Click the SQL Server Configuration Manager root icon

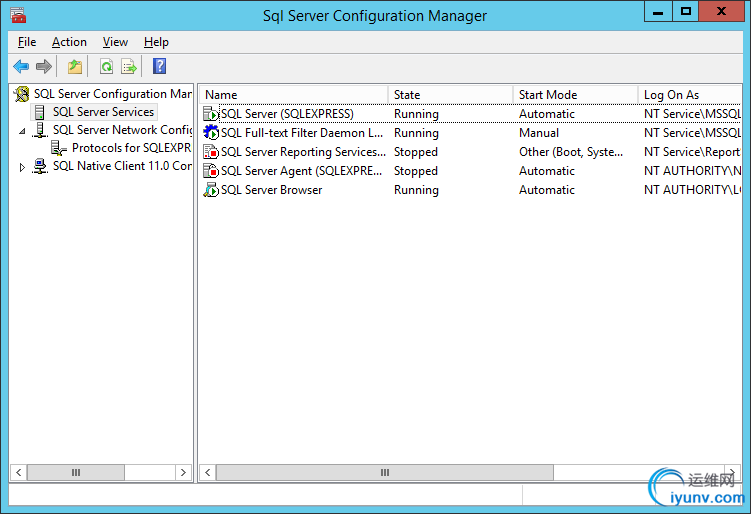click(x=22, y=94)
